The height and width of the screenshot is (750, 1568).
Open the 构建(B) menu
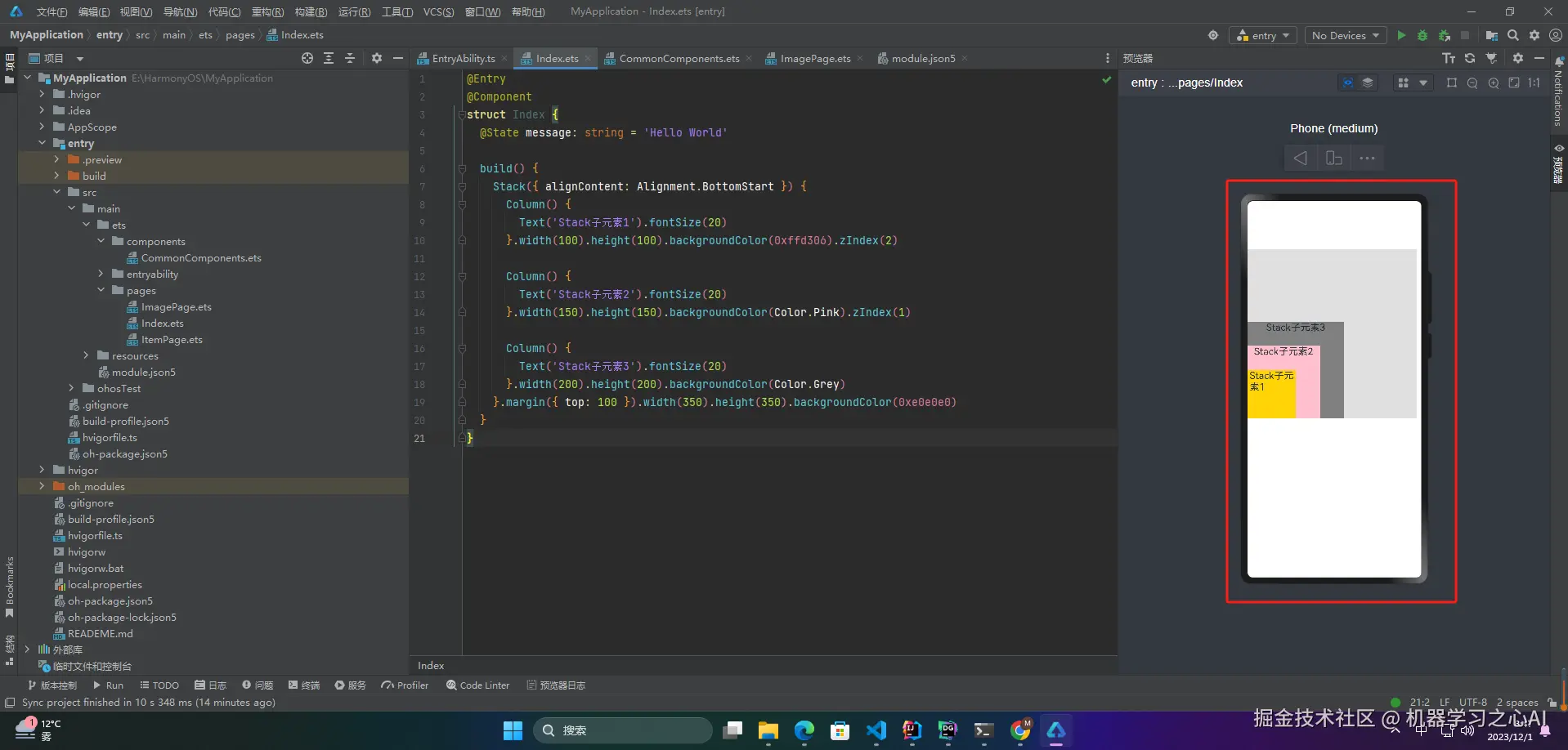(x=311, y=11)
